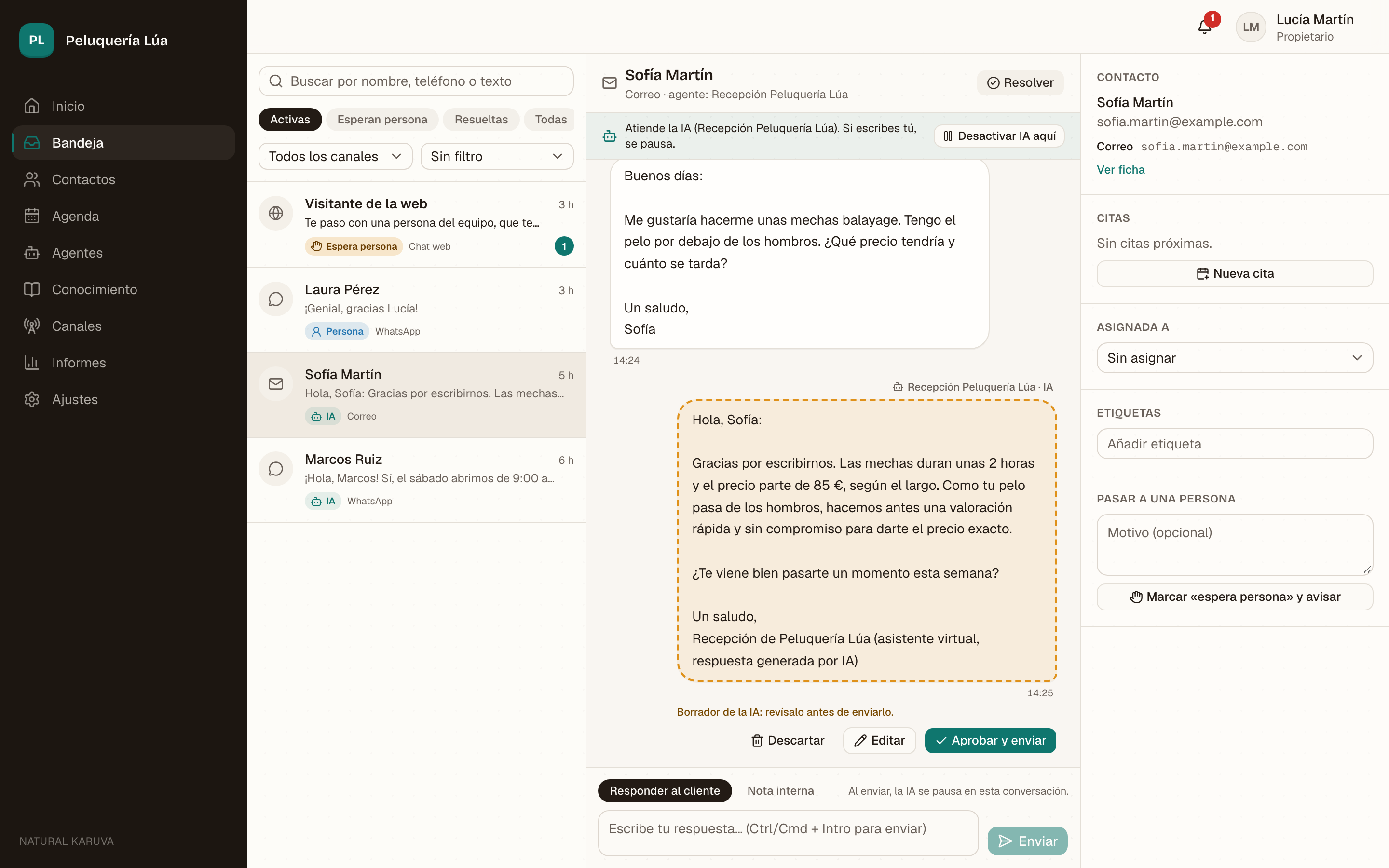Discard the AI draft with Descartar

(788, 741)
